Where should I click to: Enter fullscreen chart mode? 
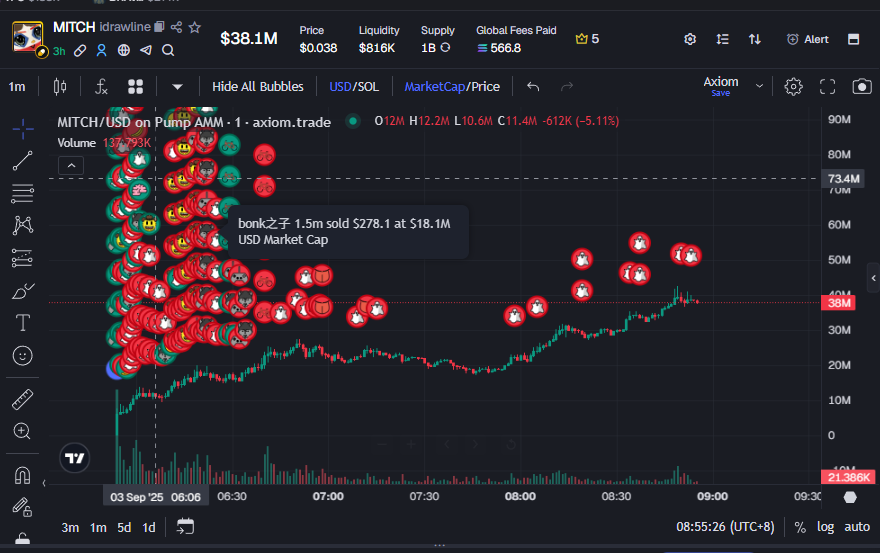click(827, 86)
